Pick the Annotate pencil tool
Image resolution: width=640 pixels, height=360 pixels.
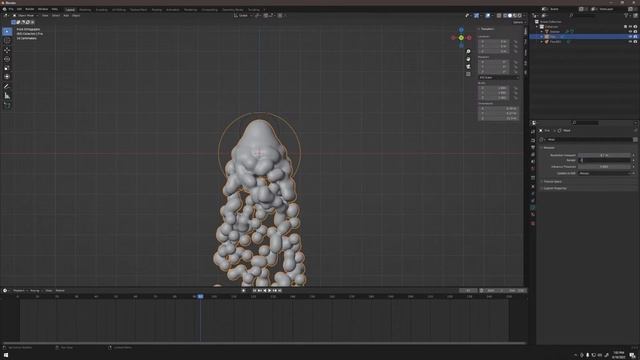pos(7,87)
